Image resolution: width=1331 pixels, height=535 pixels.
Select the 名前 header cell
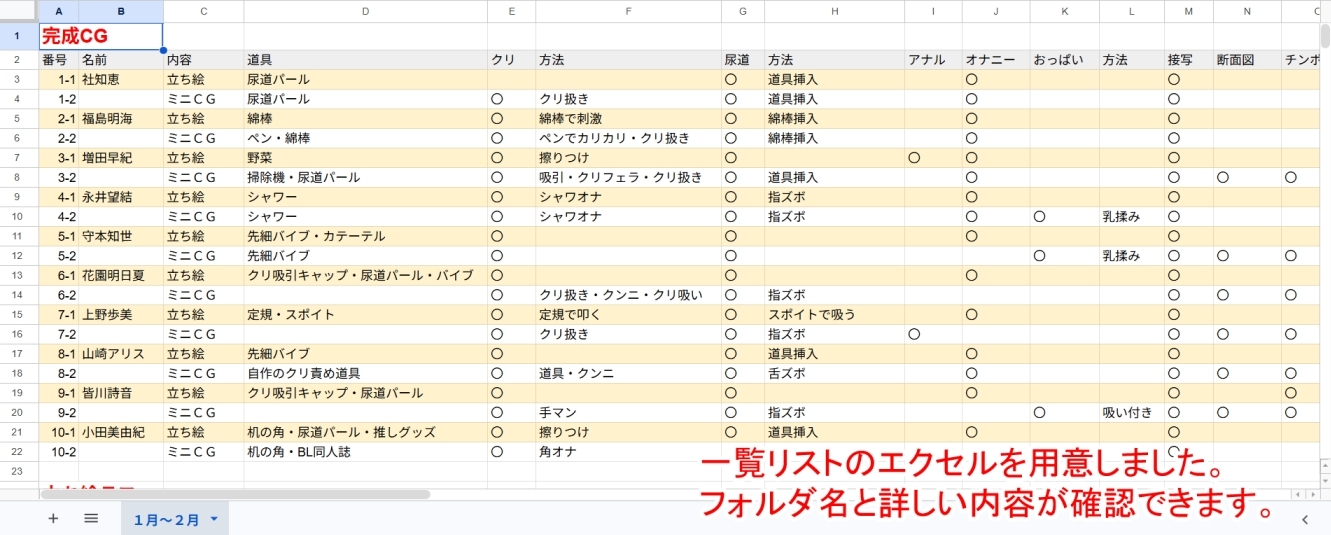pos(120,60)
